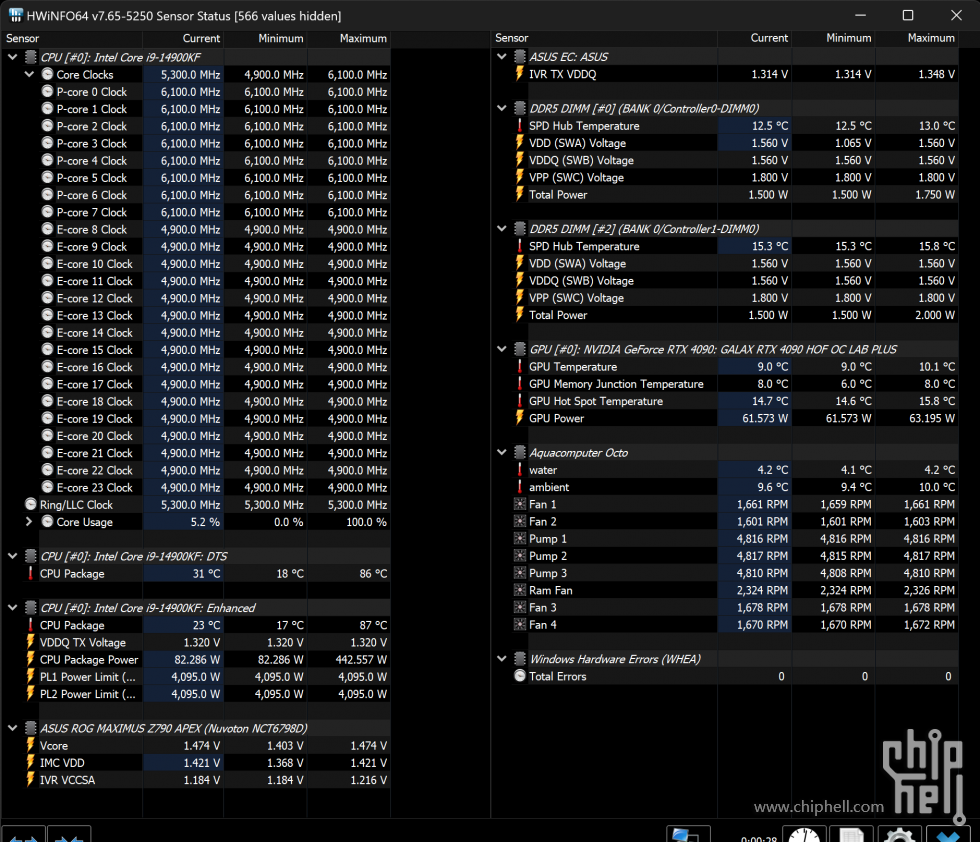Click the lightning icon beside GPU Power

tap(519, 418)
